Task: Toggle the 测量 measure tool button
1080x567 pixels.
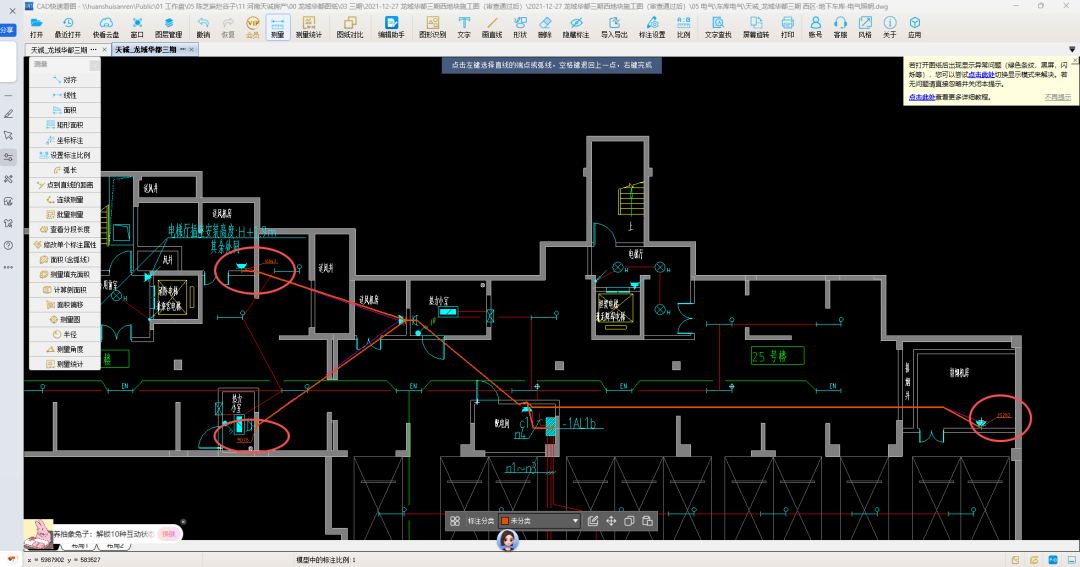Action: pyautogui.click(x=278, y=27)
